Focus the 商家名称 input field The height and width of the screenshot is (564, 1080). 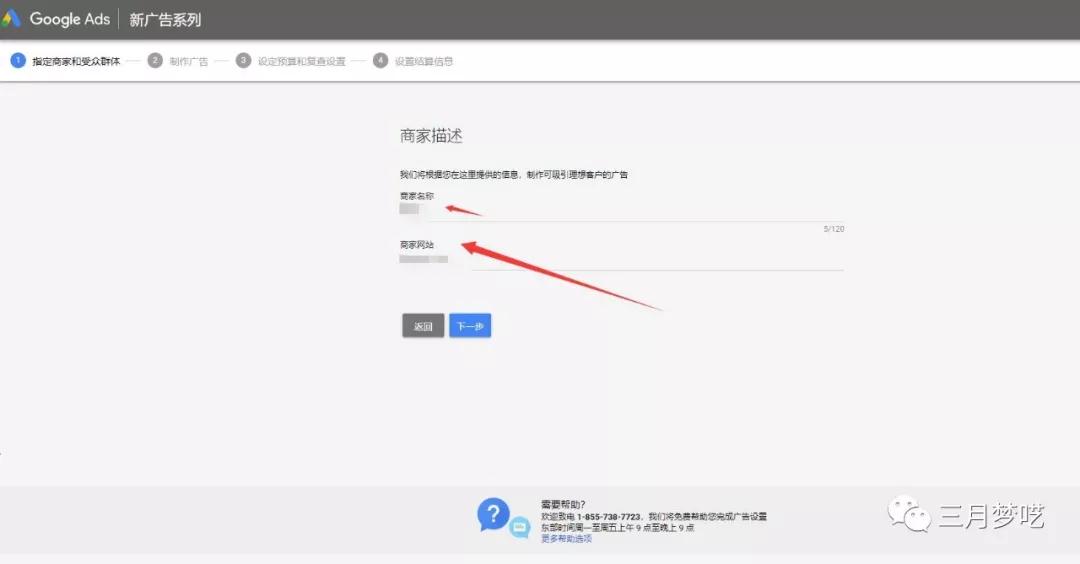click(x=620, y=211)
